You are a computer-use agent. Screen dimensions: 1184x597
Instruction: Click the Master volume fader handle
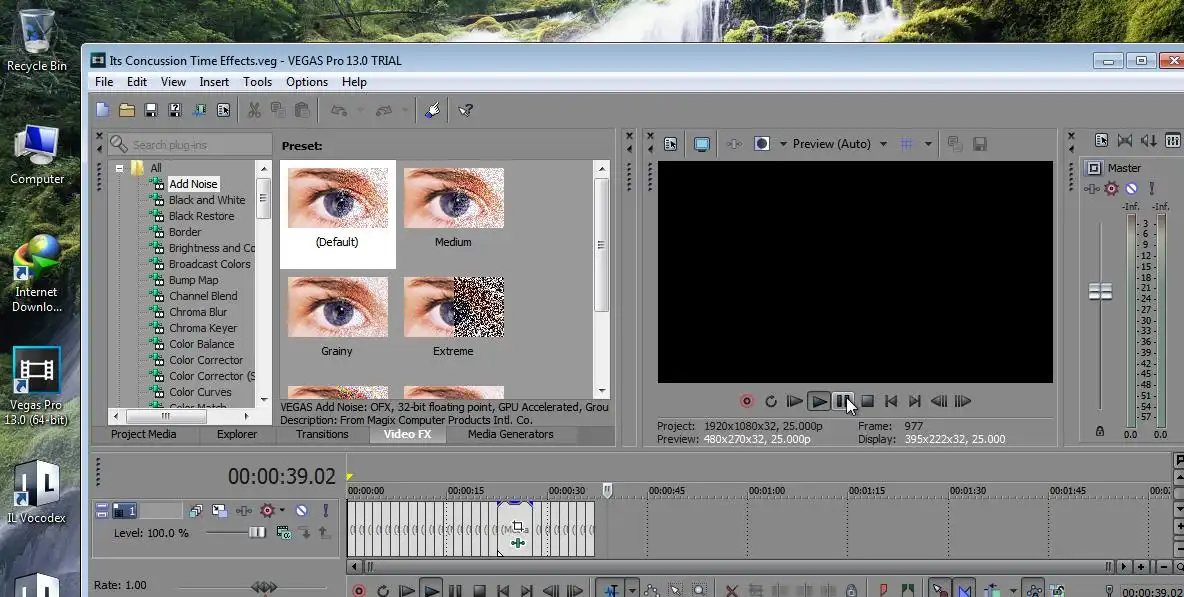coord(1100,291)
